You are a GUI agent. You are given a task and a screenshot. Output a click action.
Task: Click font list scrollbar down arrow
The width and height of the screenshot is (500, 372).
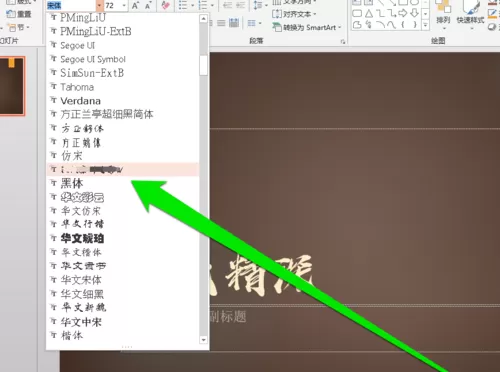(x=203, y=340)
